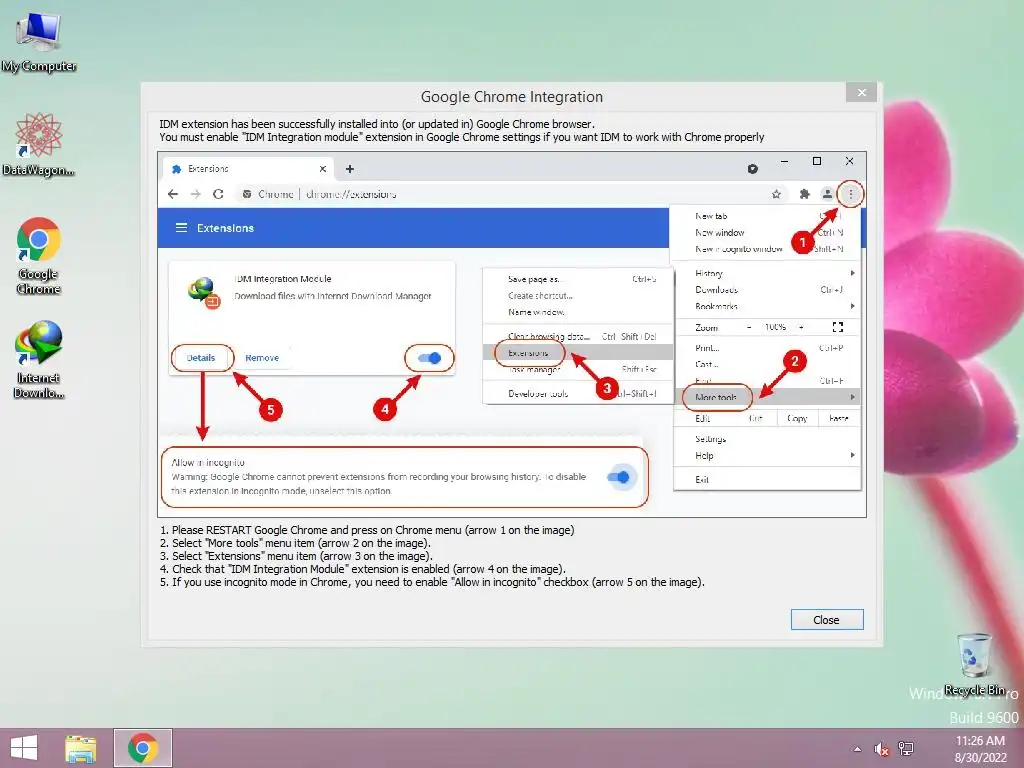Decrease zoom with the minus button
This screenshot has height=768, width=1024.
(749, 327)
